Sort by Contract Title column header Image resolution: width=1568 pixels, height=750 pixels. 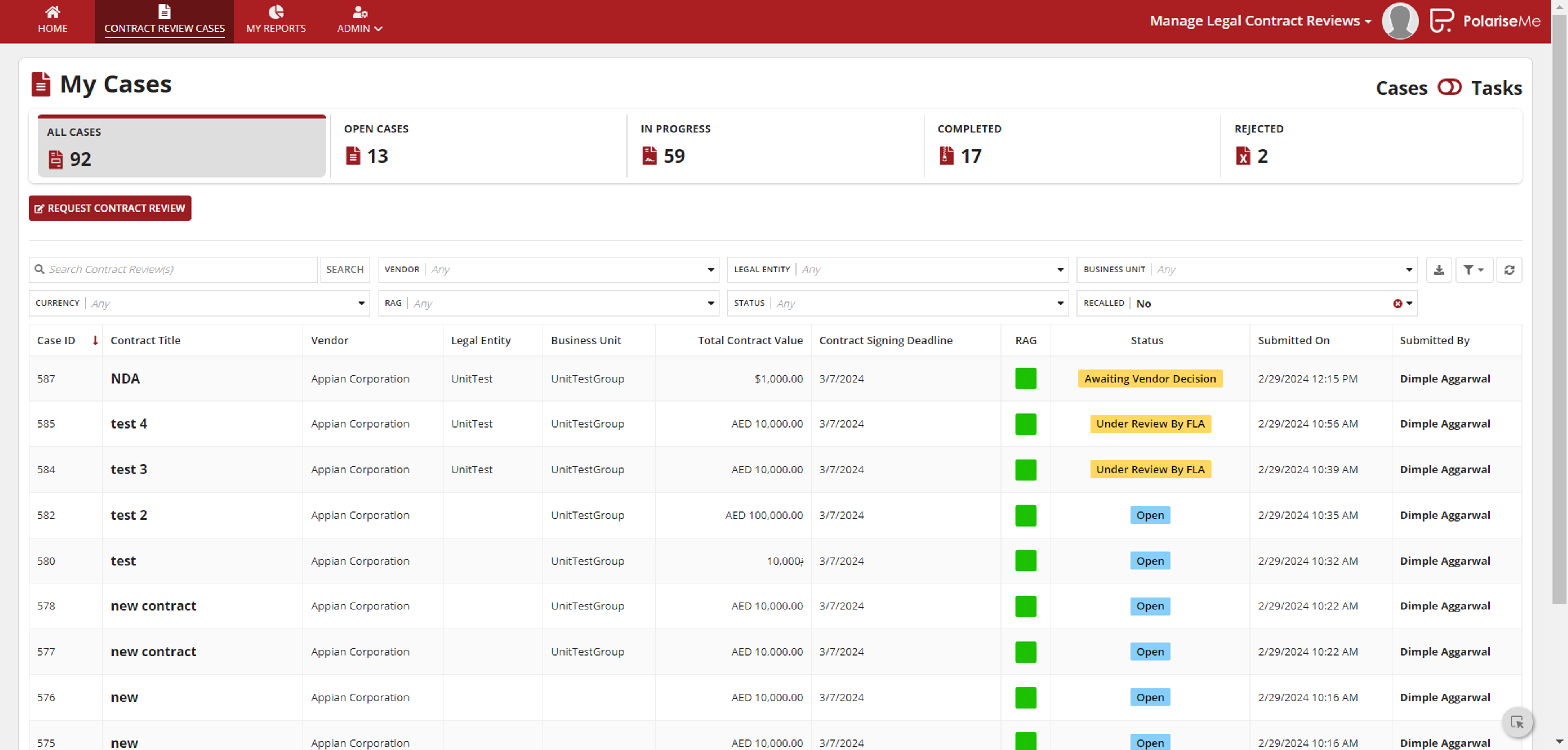click(145, 340)
